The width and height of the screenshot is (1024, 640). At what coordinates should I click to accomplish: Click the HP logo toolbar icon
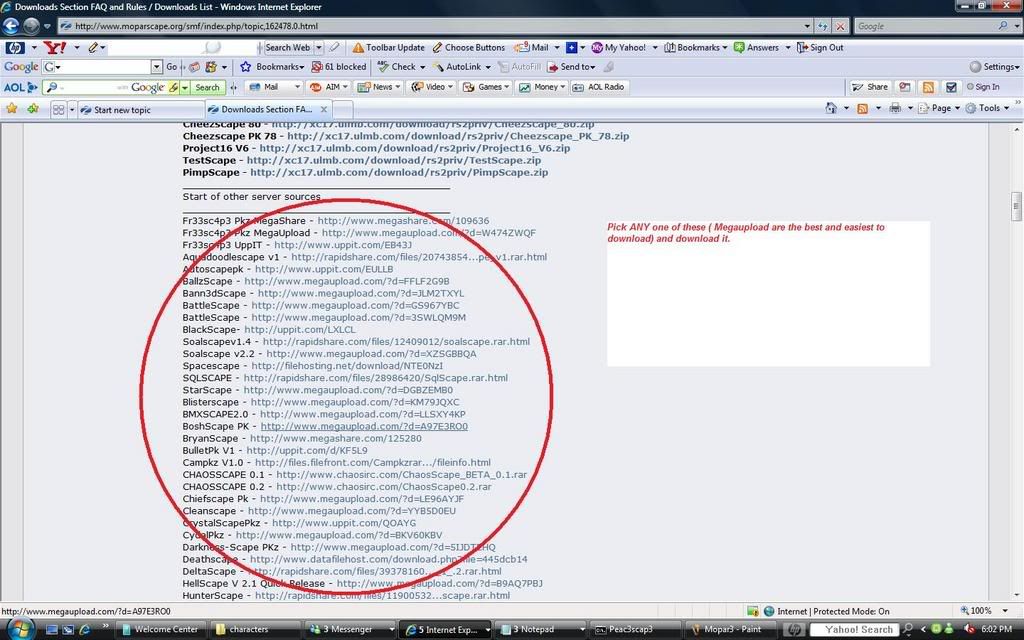pos(15,48)
